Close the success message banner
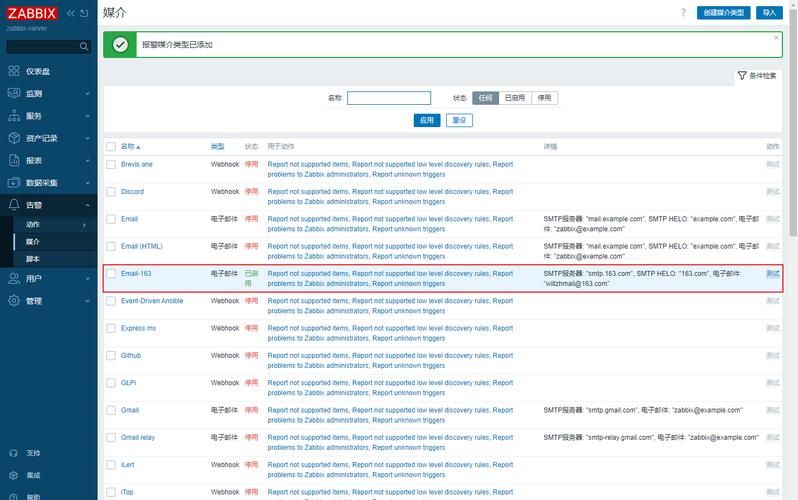This screenshot has height=500, width=798. [776, 38]
